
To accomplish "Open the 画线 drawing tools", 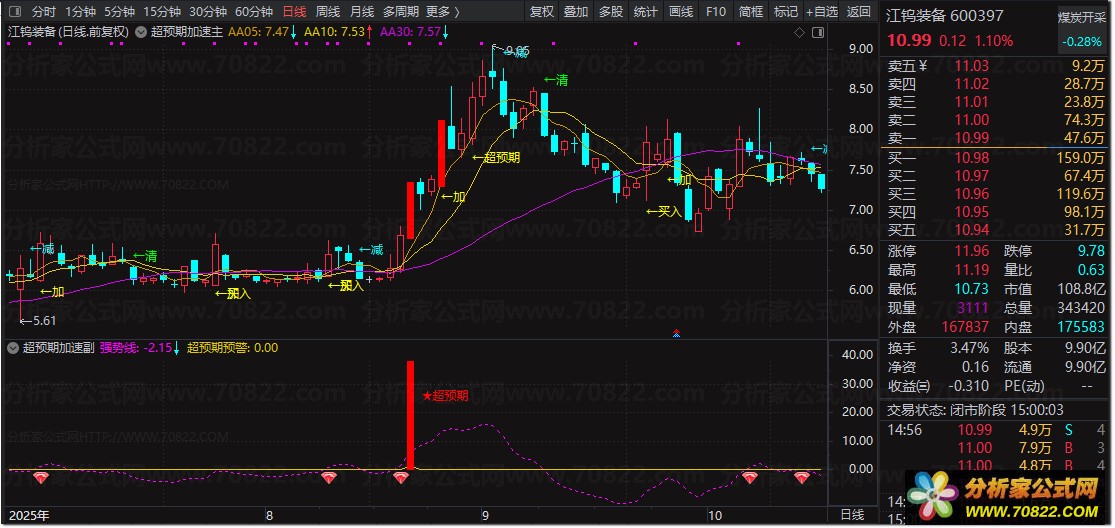I will click(681, 11).
